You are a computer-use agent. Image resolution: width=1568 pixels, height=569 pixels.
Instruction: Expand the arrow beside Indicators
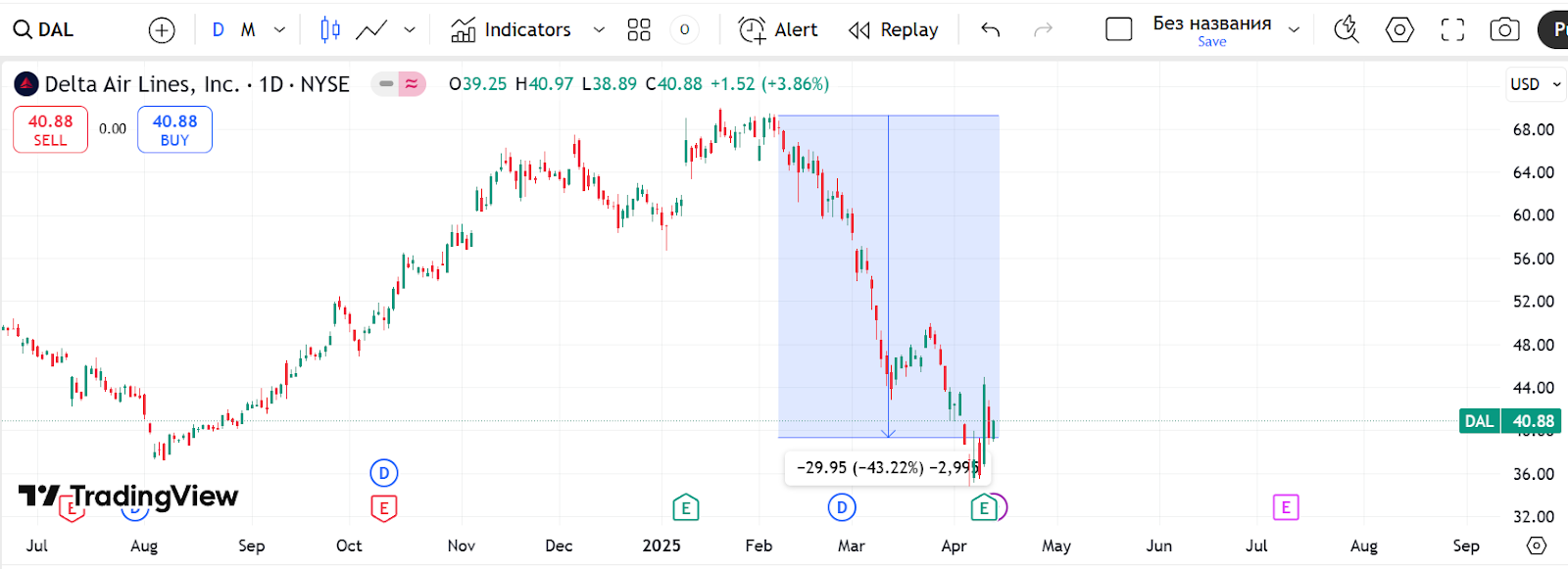click(x=599, y=30)
